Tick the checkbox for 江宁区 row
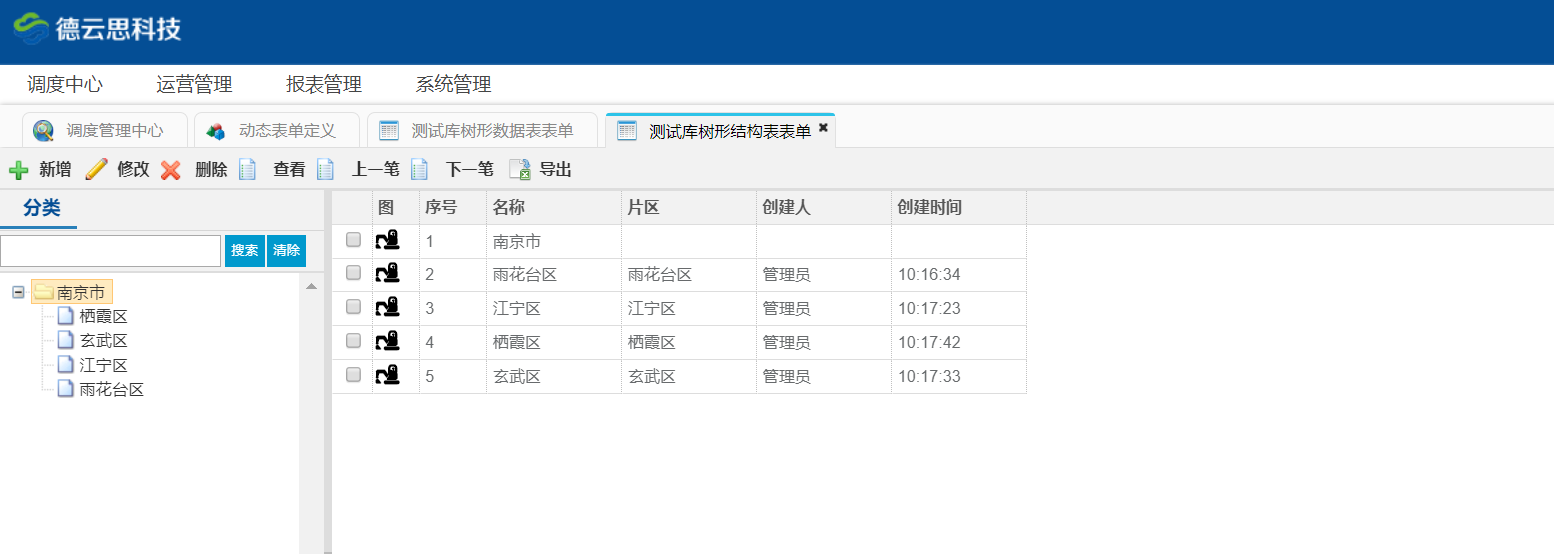Screen dimensions: 1554x554 pyautogui.click(x=353, y=307)
